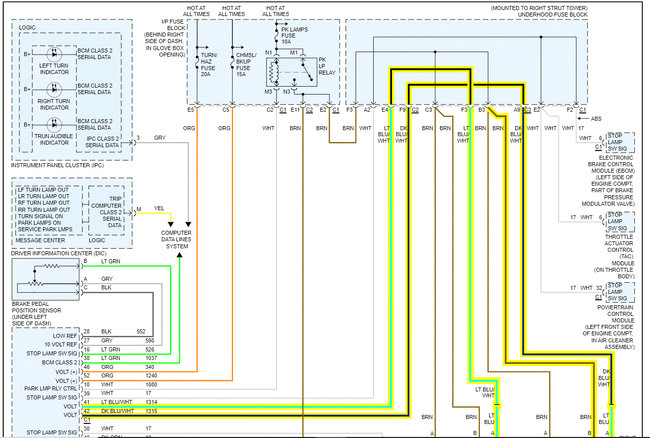Click circuit number 1240
Screen dimensions: 650x438
coord(151,376)
